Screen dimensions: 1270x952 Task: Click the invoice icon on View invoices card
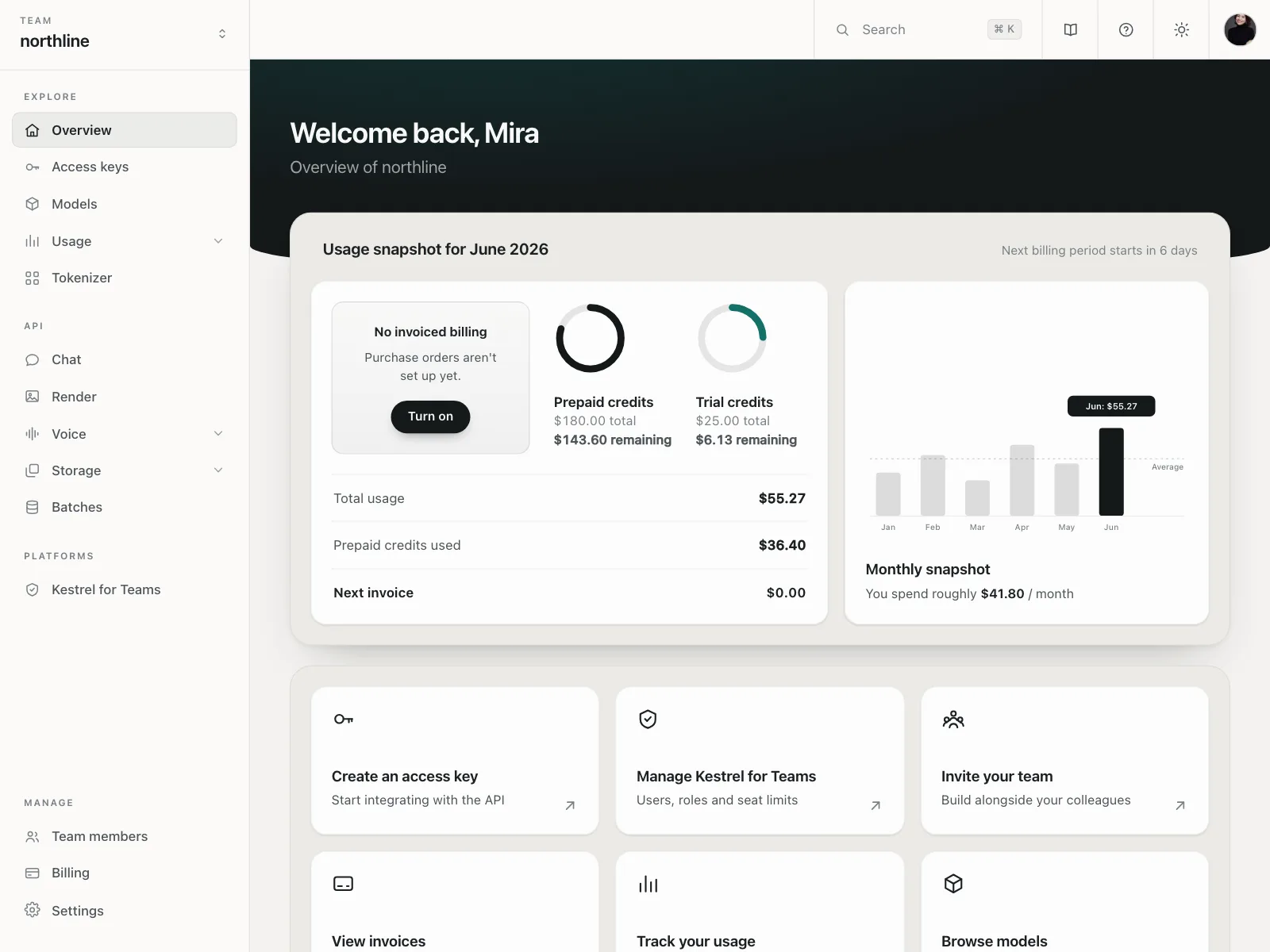point(344,884)
